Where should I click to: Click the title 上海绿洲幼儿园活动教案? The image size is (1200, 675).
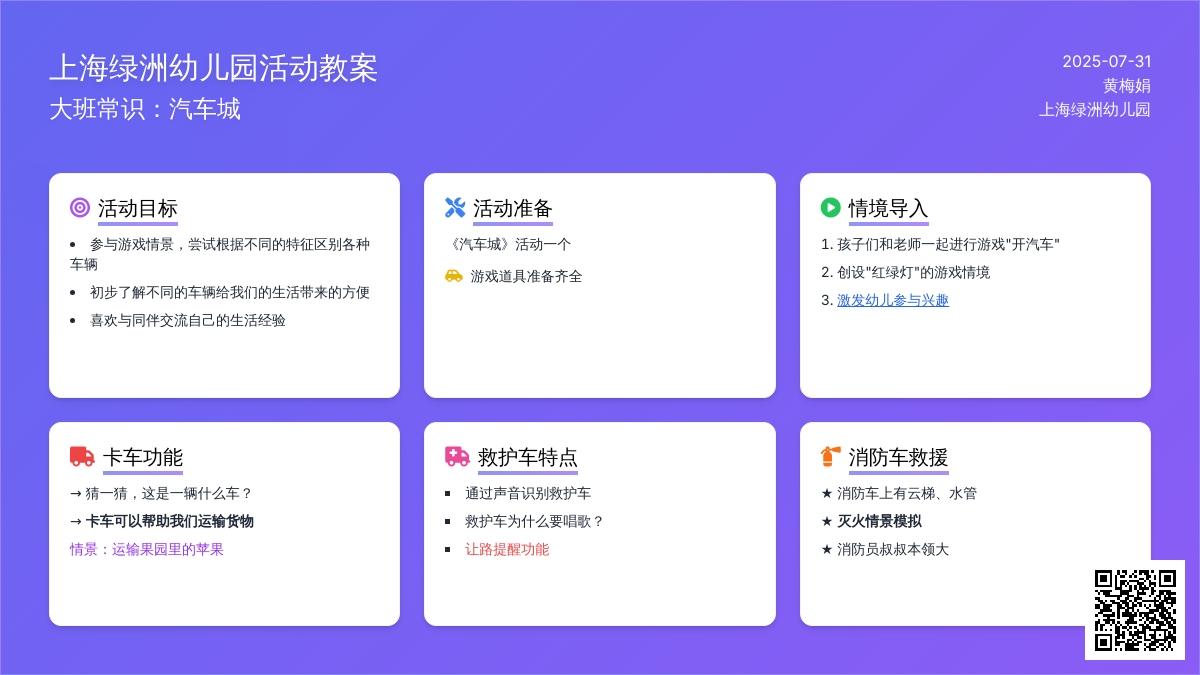click(x=213, y=68)
